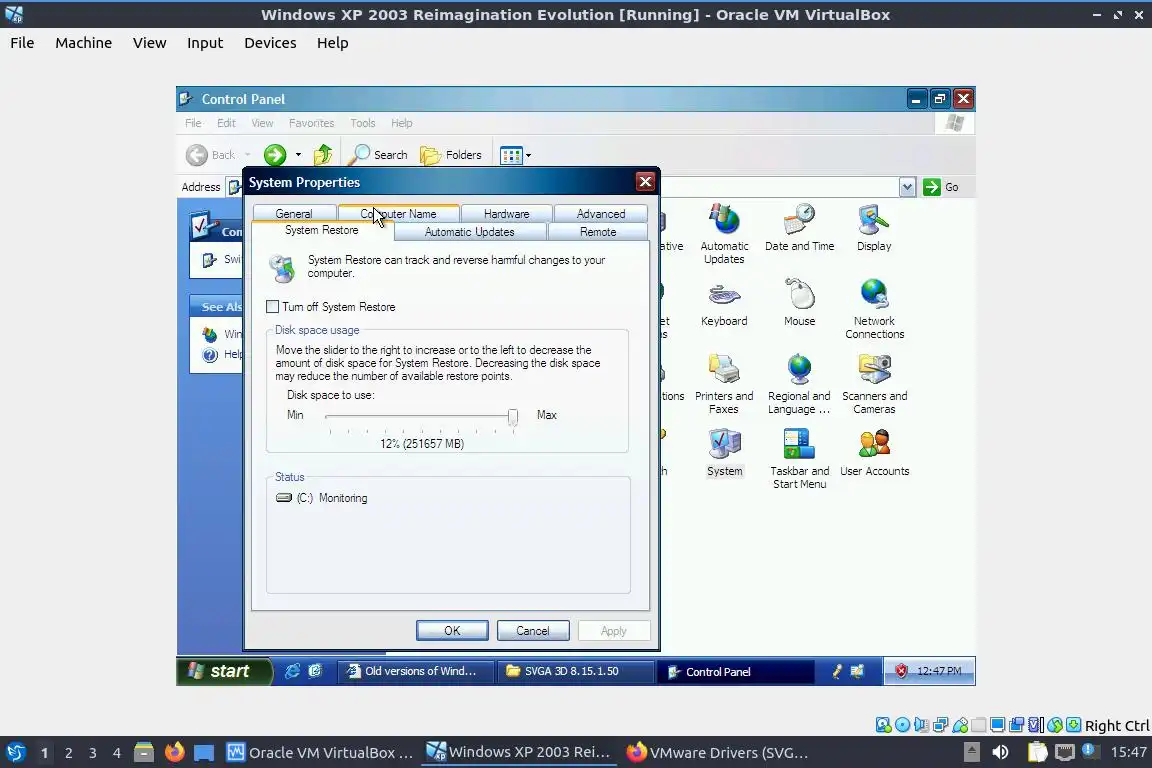Viewport: 1152px width, 768px height.
Task: Open the Automatic Updates control panel icon
Action: pyautogui.click(x=724, y=234)
